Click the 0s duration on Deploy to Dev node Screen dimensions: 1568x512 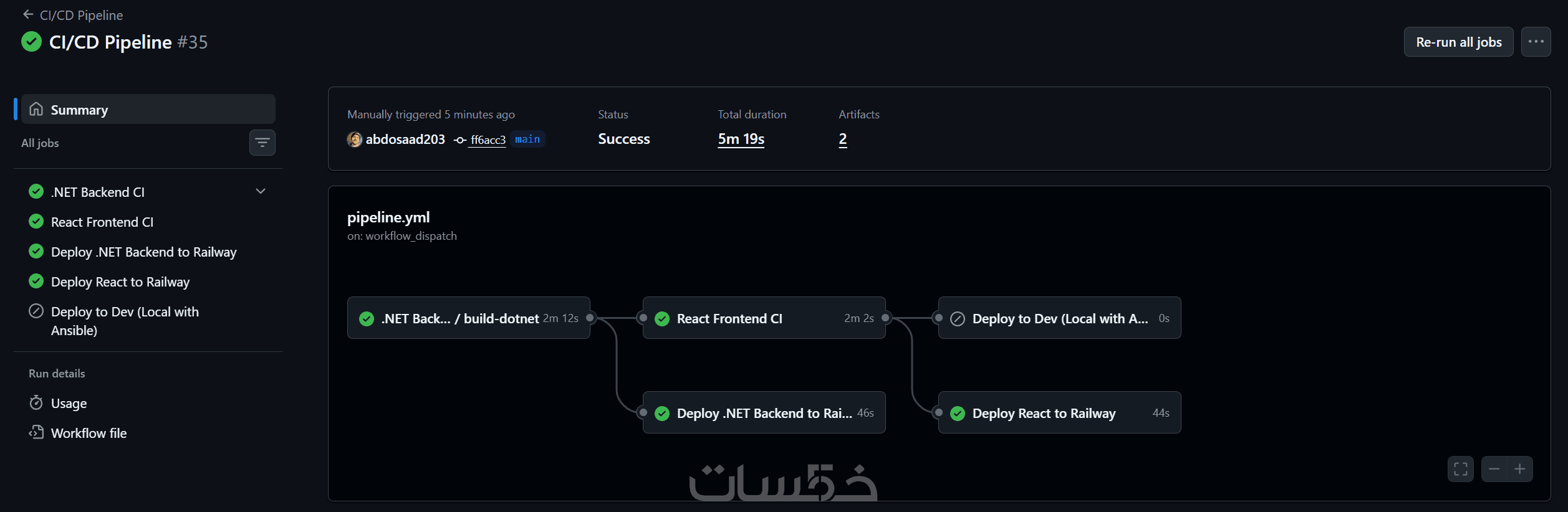(x=1164, y=318)
